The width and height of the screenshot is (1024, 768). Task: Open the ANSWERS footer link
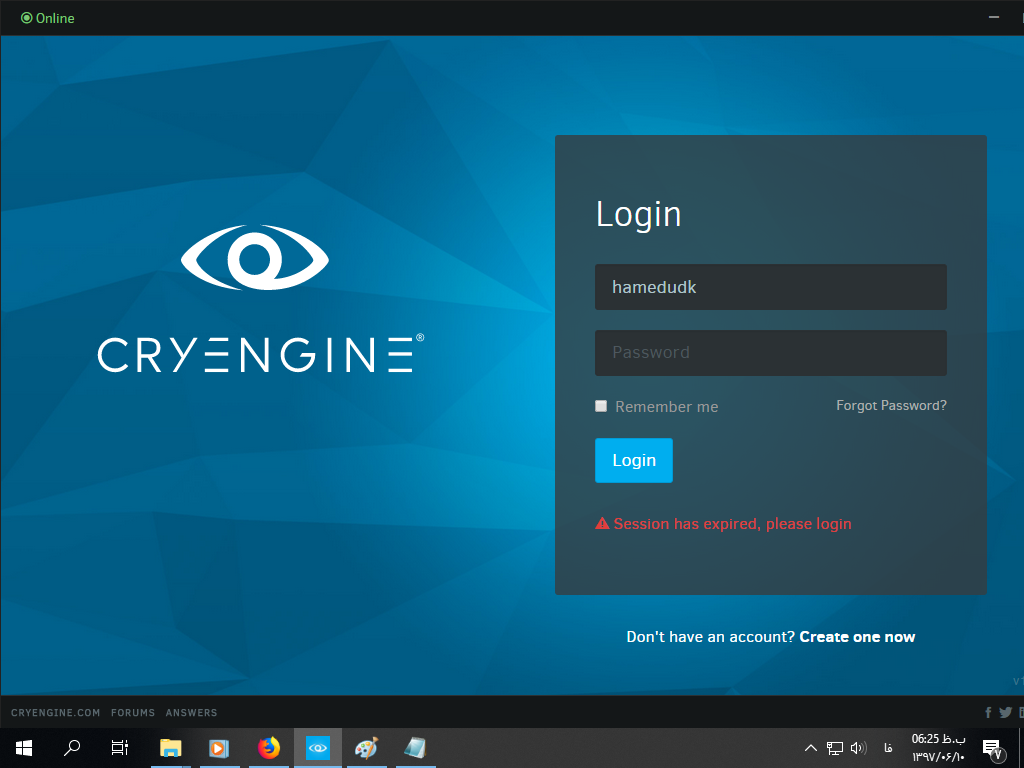(191, 712)
